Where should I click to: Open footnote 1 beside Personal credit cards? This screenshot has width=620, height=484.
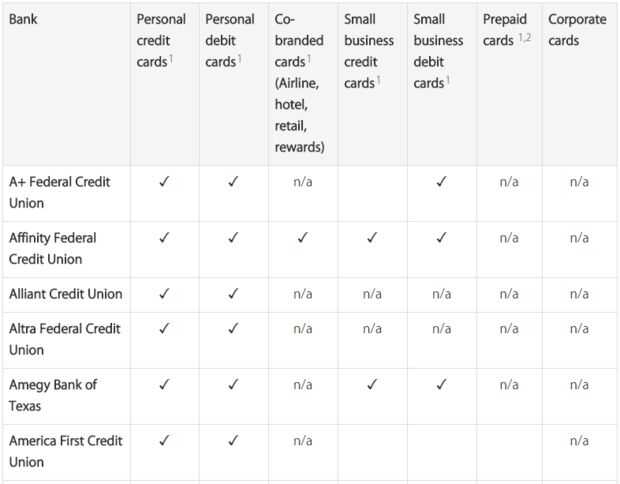(x=171, y=59)
